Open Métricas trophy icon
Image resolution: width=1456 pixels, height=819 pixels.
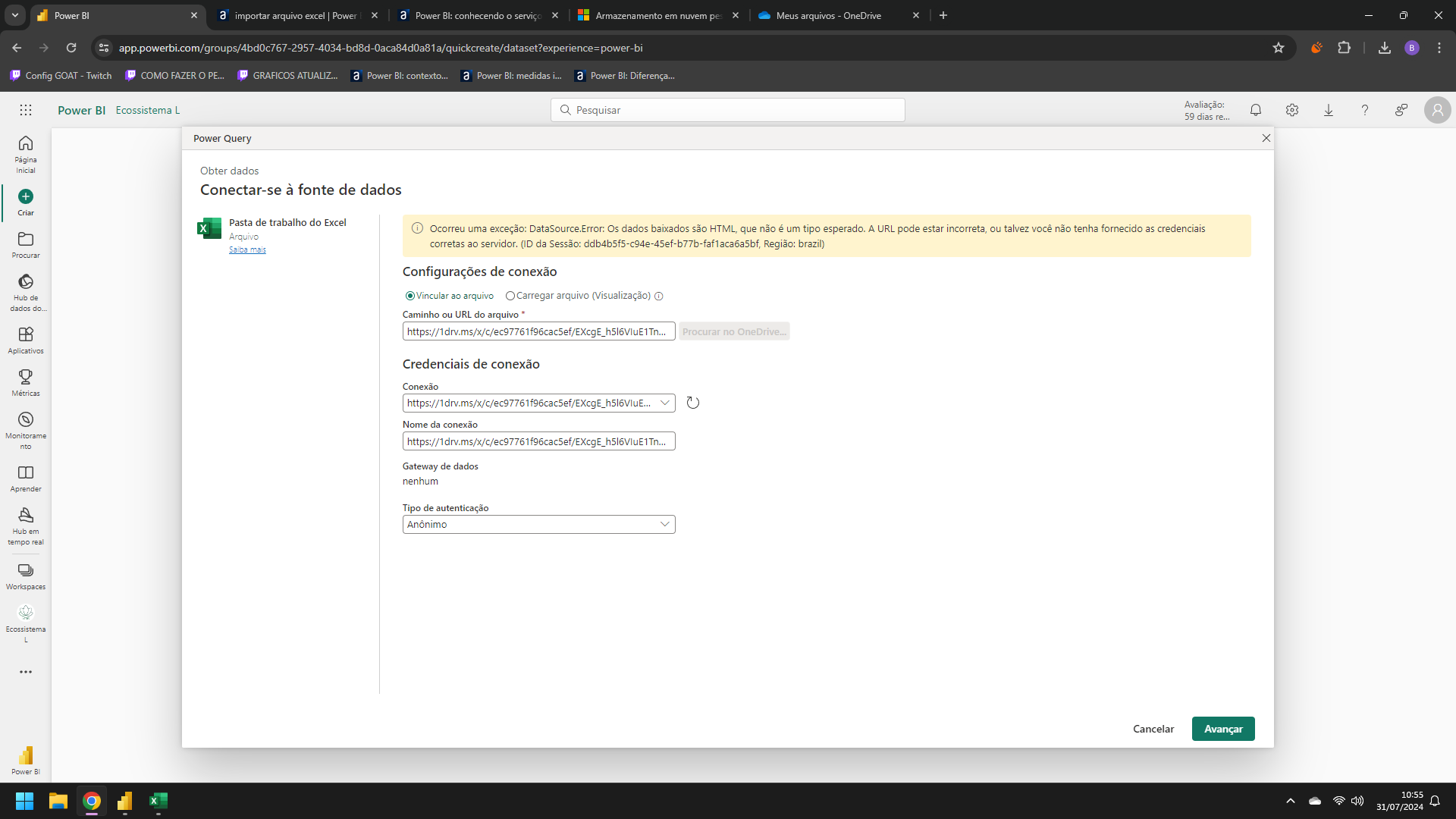[x=26, y=377]
